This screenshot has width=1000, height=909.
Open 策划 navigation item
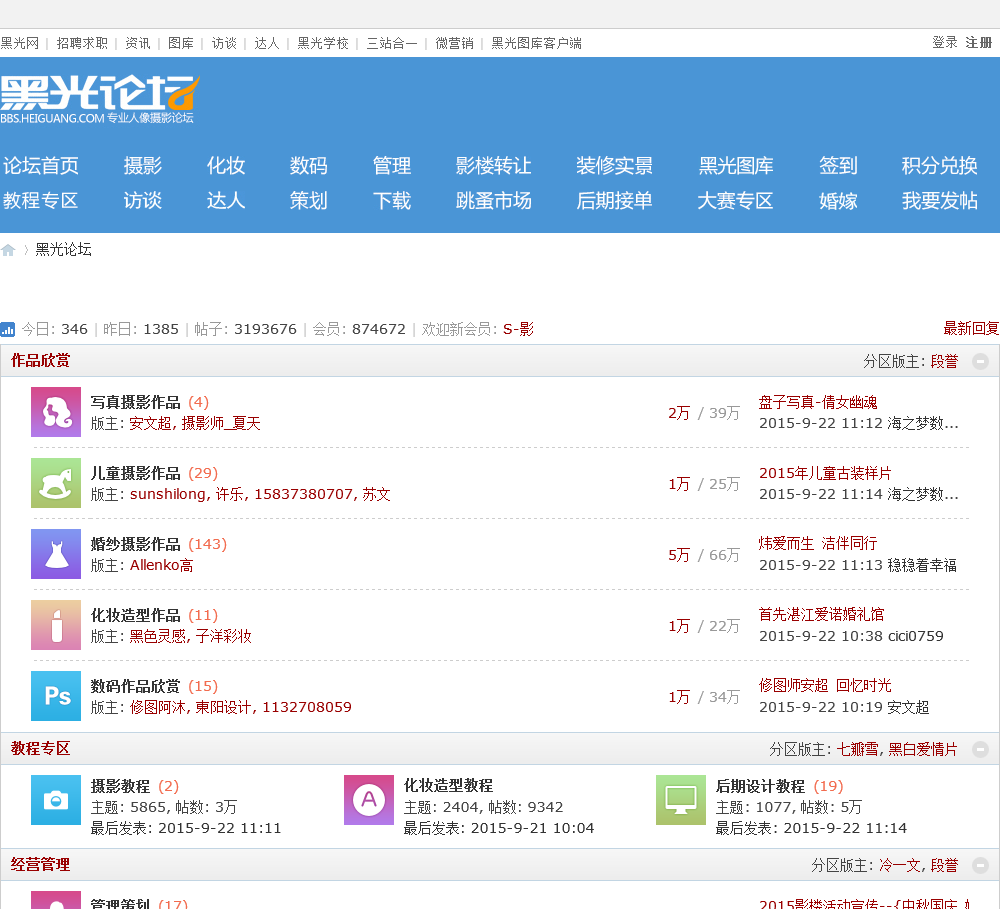click(x=309, y=201)
